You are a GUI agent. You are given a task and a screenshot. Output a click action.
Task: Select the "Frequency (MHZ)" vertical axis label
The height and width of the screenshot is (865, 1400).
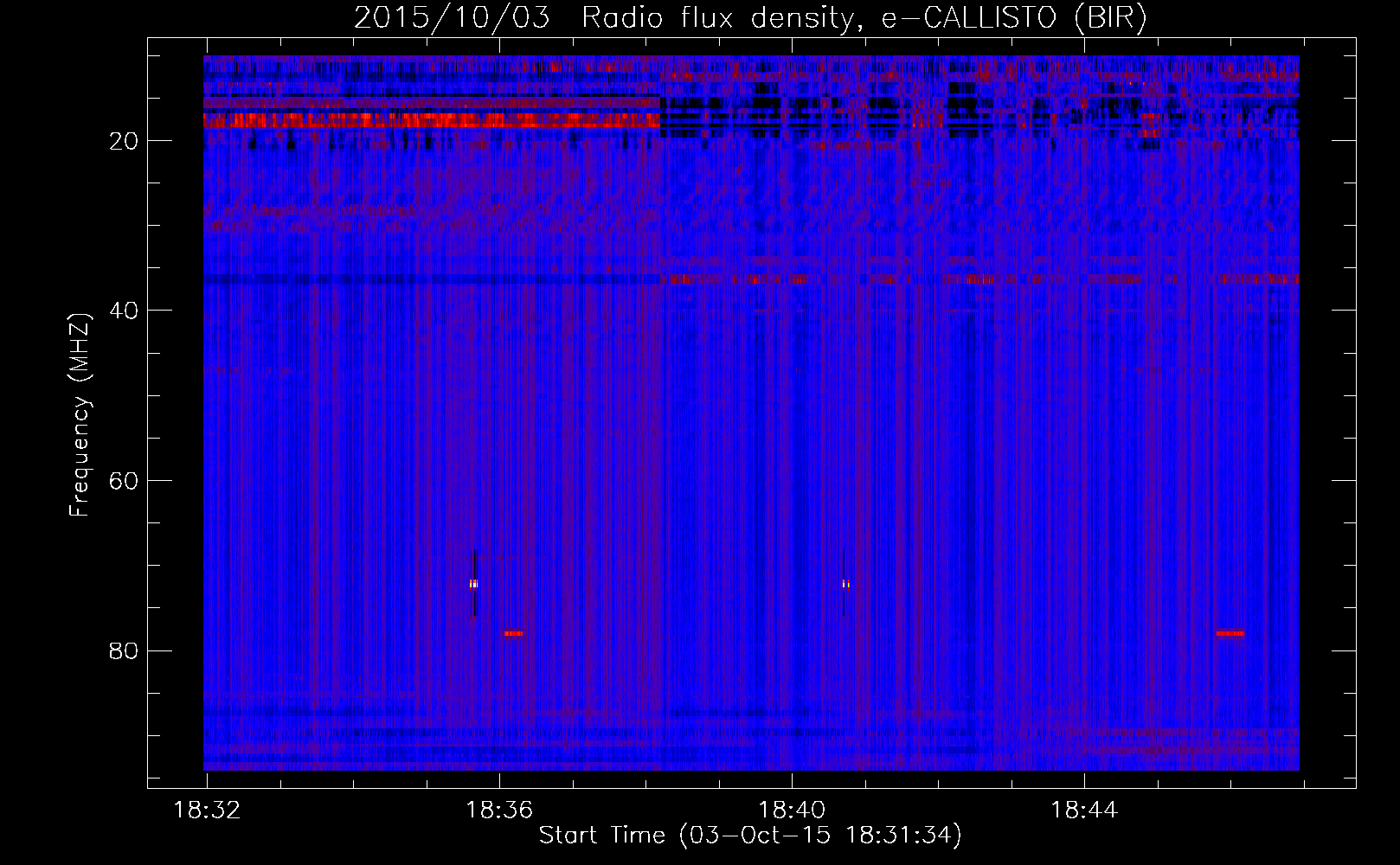80,415
